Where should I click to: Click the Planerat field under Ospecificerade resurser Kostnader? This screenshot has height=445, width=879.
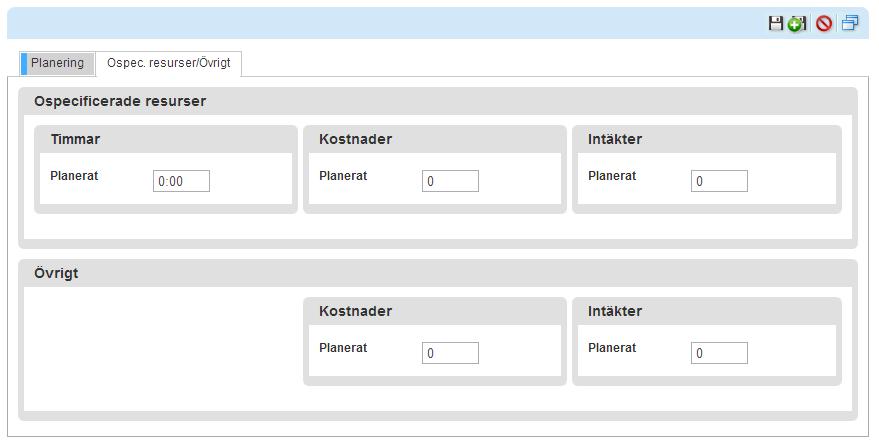click(x=450, y=181)
